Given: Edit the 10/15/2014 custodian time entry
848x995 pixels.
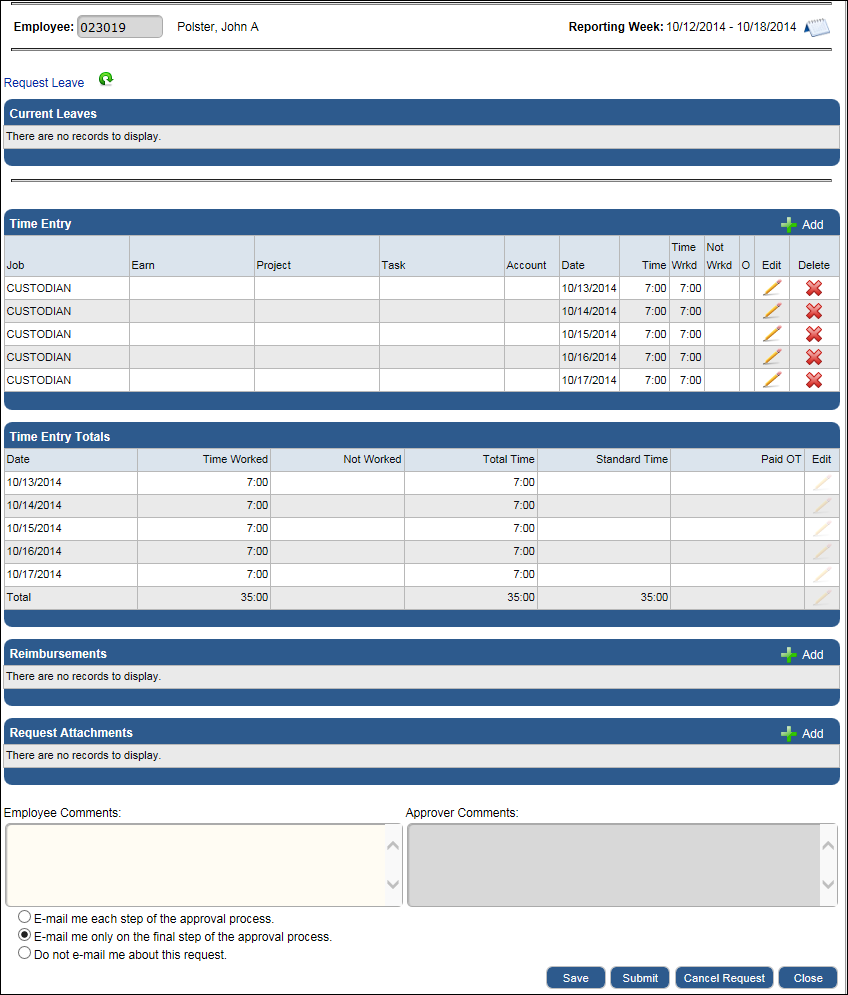Looking at the screenshot, I should tap(771, 334).
